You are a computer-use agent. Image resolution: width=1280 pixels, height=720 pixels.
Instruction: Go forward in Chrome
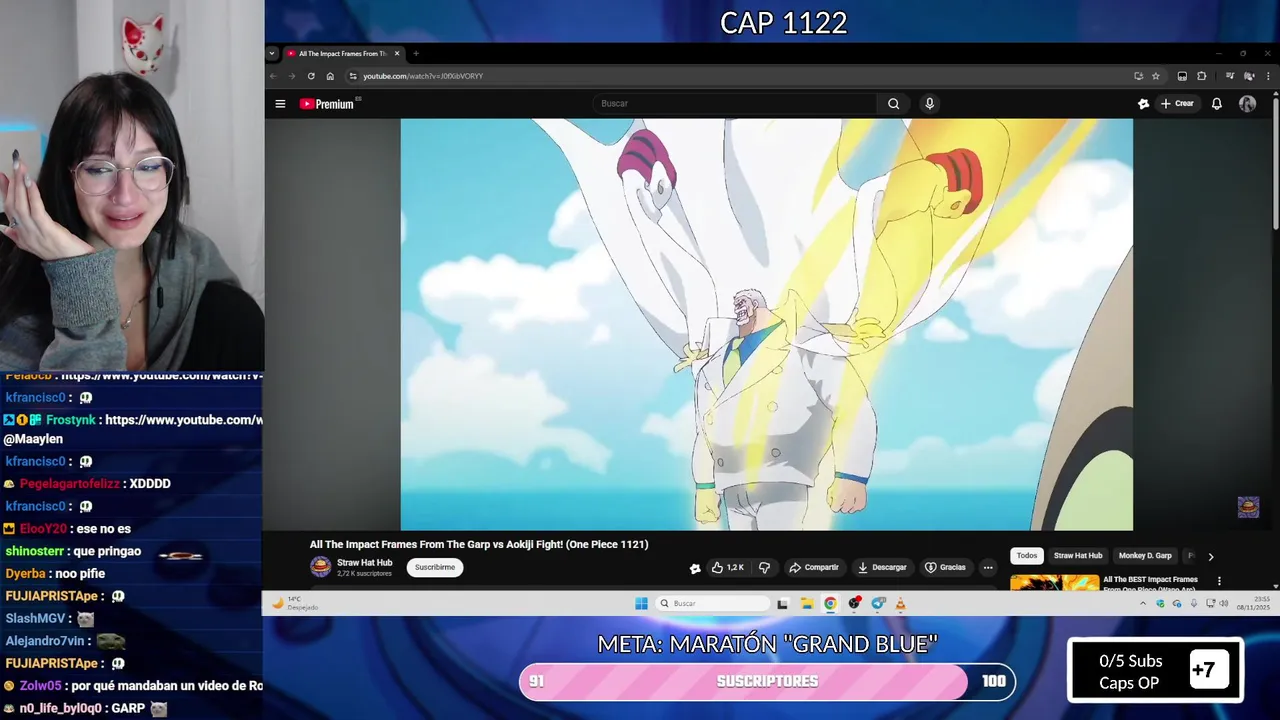pos(292,76)
